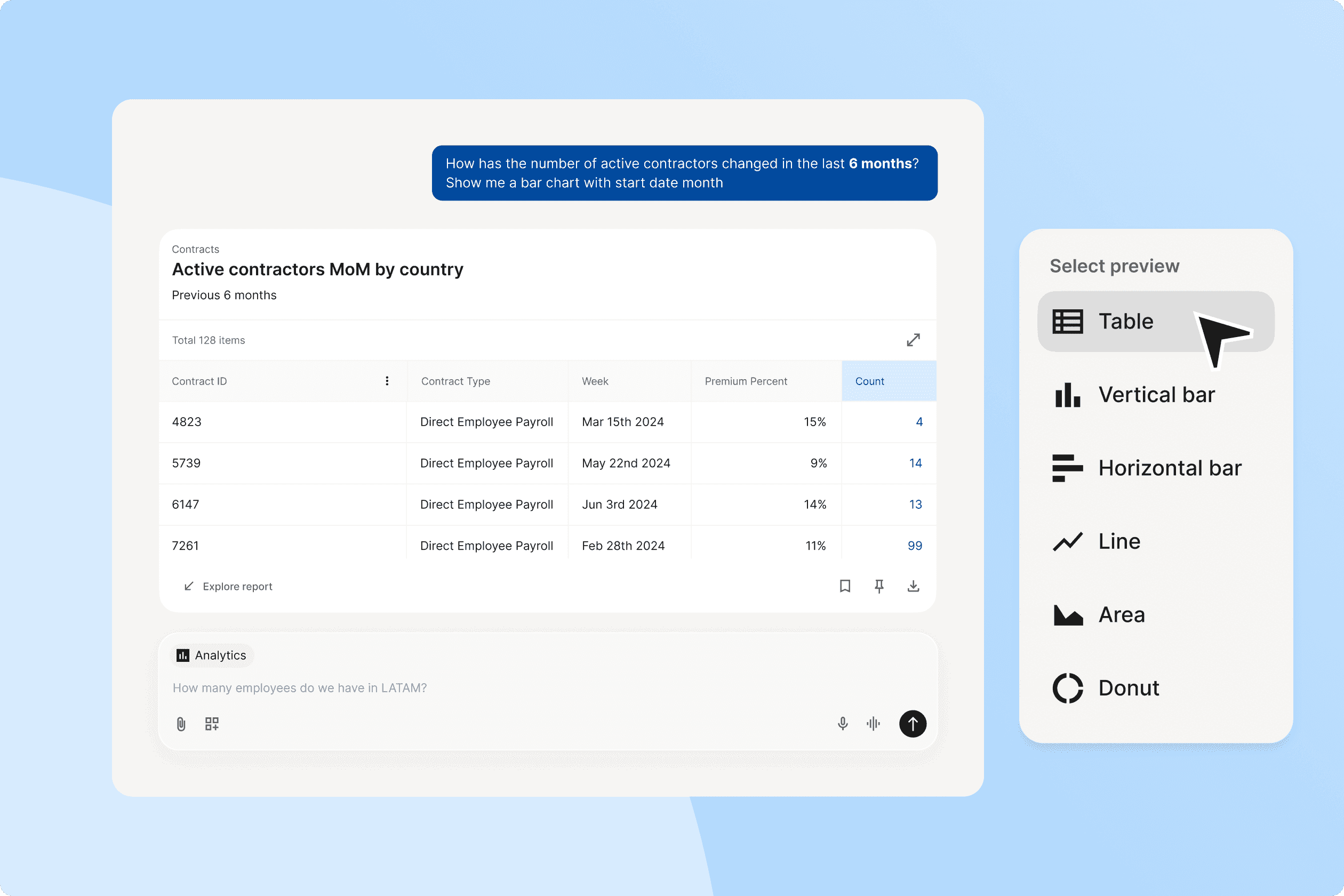Click the Analytics chart icon chip
The width and height of the screenshot is (1344, 896).
pos(212,655)
